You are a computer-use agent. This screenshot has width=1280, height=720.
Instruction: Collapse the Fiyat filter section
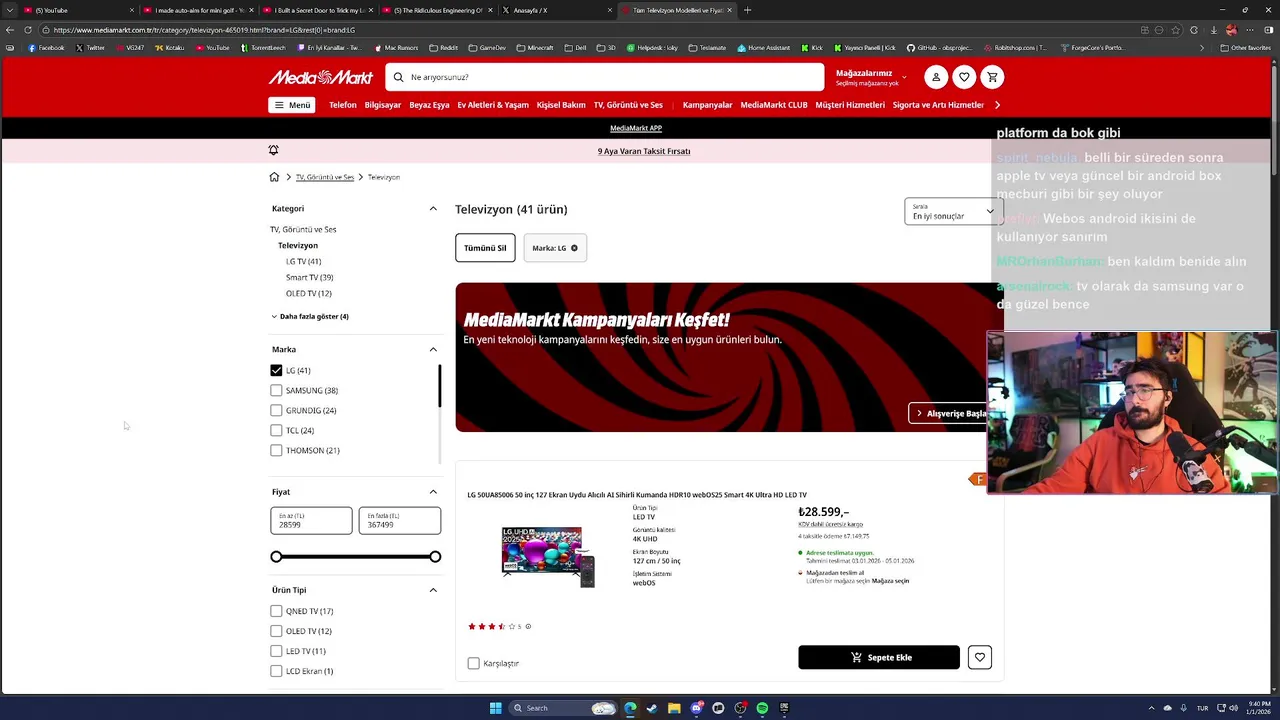click(x=433, y=492)
